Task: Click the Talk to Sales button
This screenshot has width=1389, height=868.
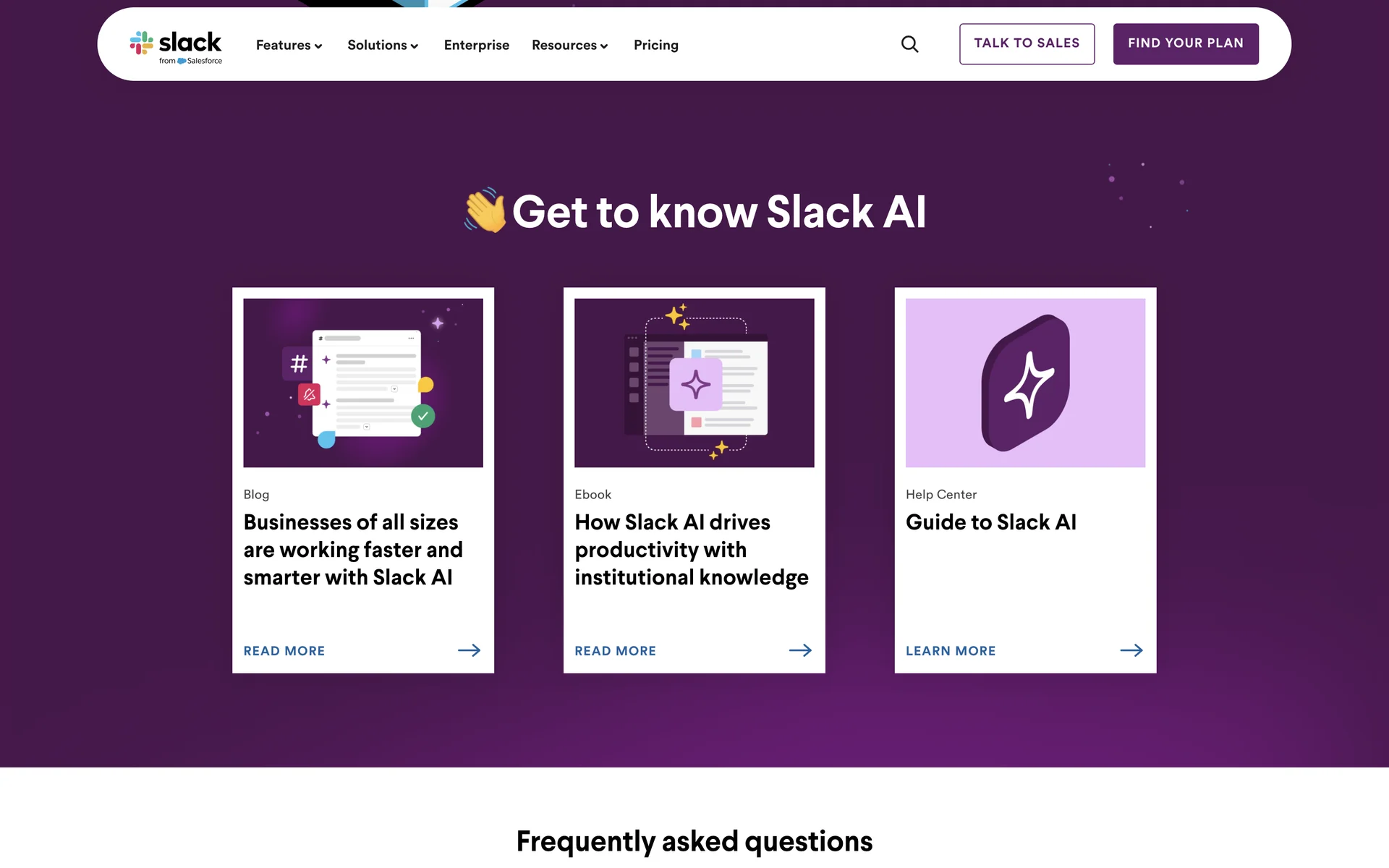Action: [1027, 43]
